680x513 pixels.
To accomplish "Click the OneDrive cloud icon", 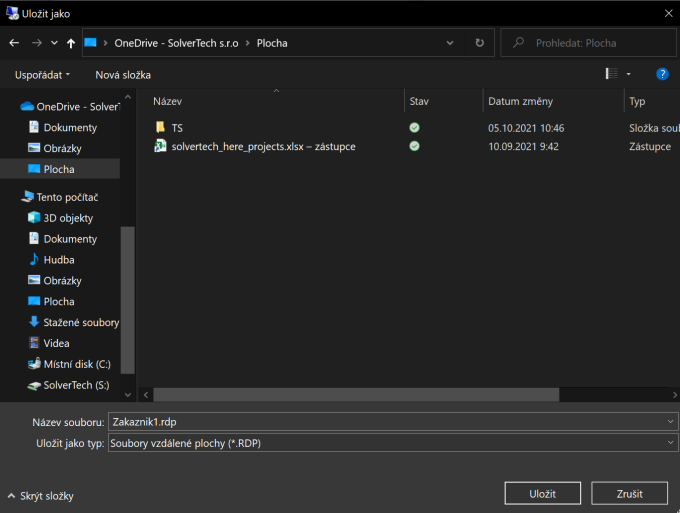I will point(27,106).
